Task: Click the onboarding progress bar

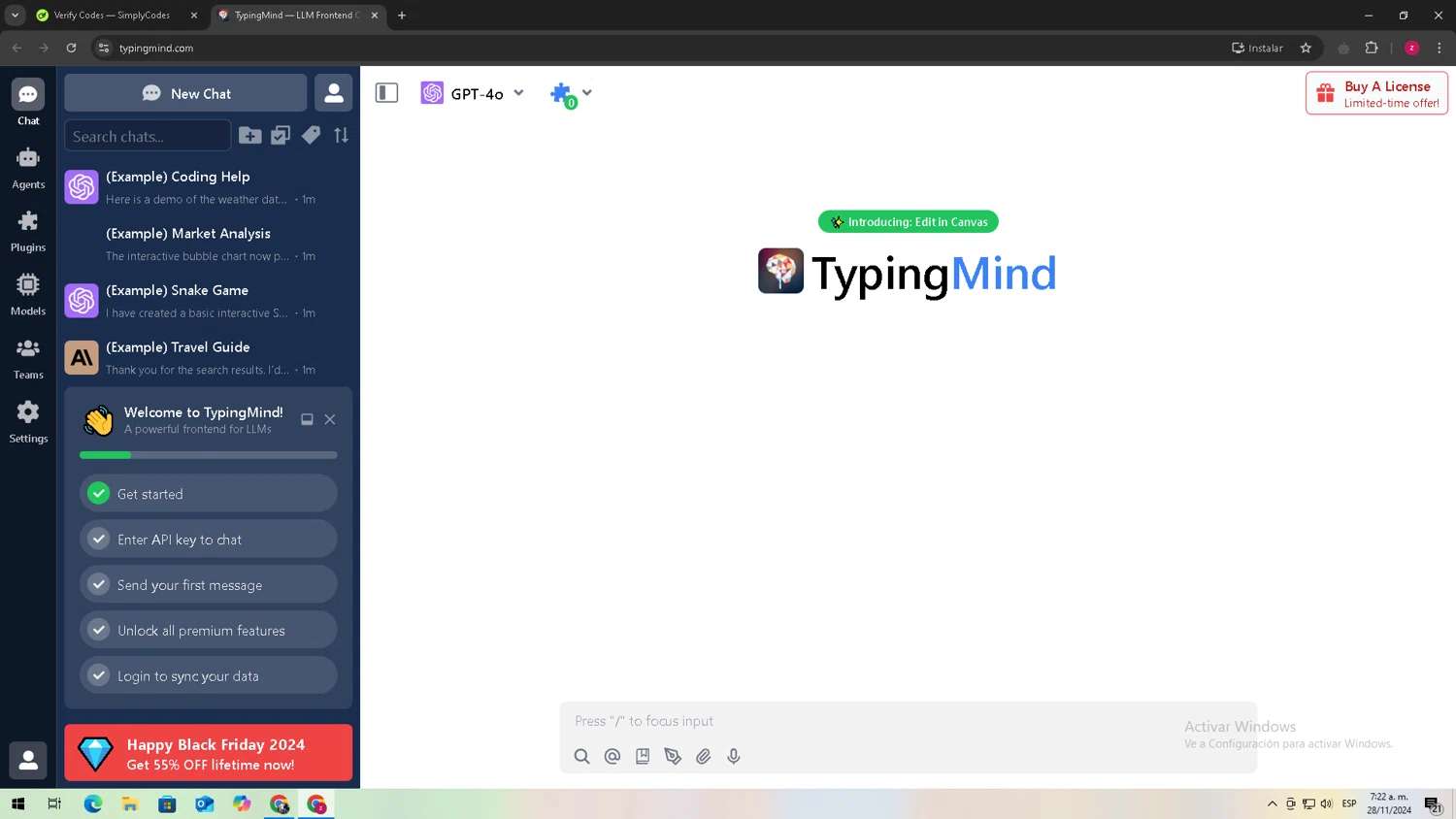Action: (209, 455)
